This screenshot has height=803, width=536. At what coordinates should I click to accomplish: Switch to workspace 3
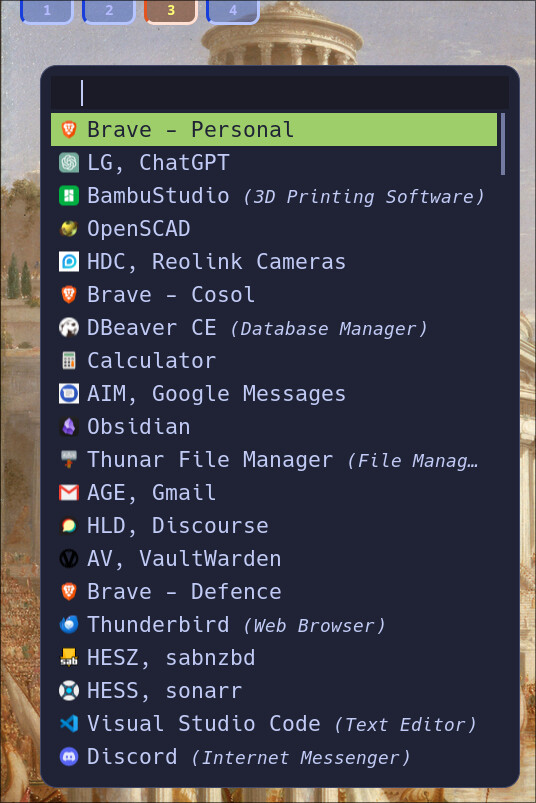pyautogui.click(x=171, y=11)
